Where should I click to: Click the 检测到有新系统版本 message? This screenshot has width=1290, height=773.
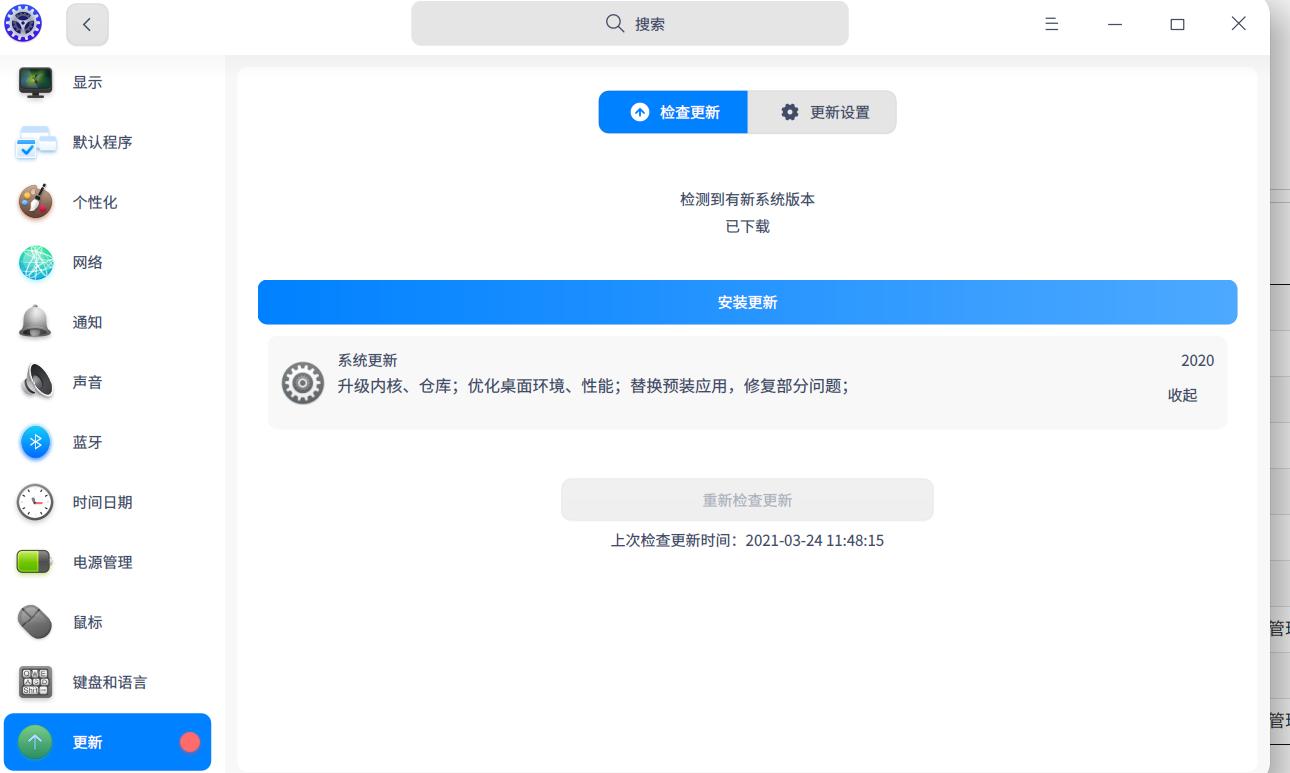pyautogui.click(x=747, y=200)
